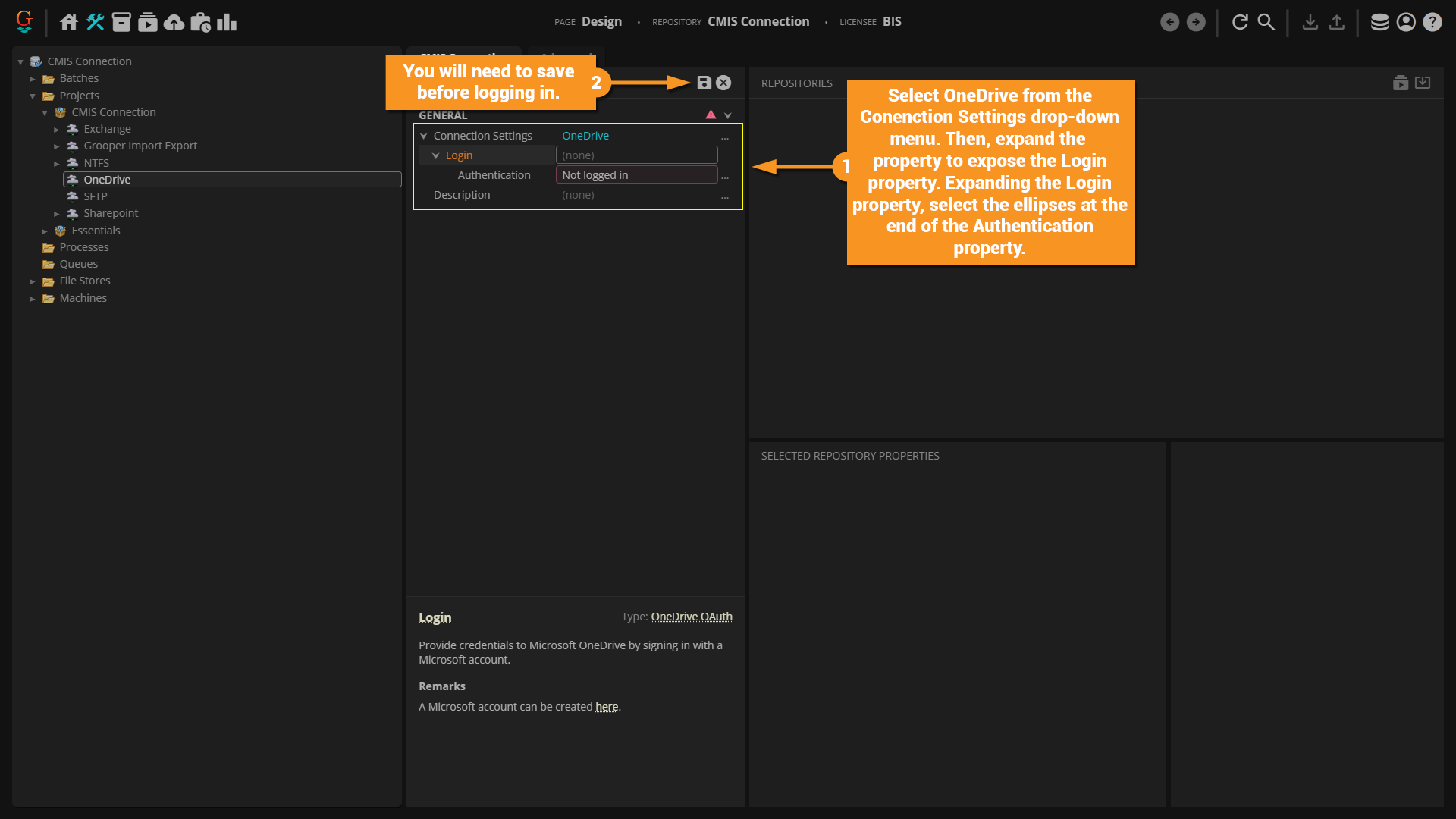Expand the Batches folder node
This screenshot has height=819, width=1456.
pos(33,79)
